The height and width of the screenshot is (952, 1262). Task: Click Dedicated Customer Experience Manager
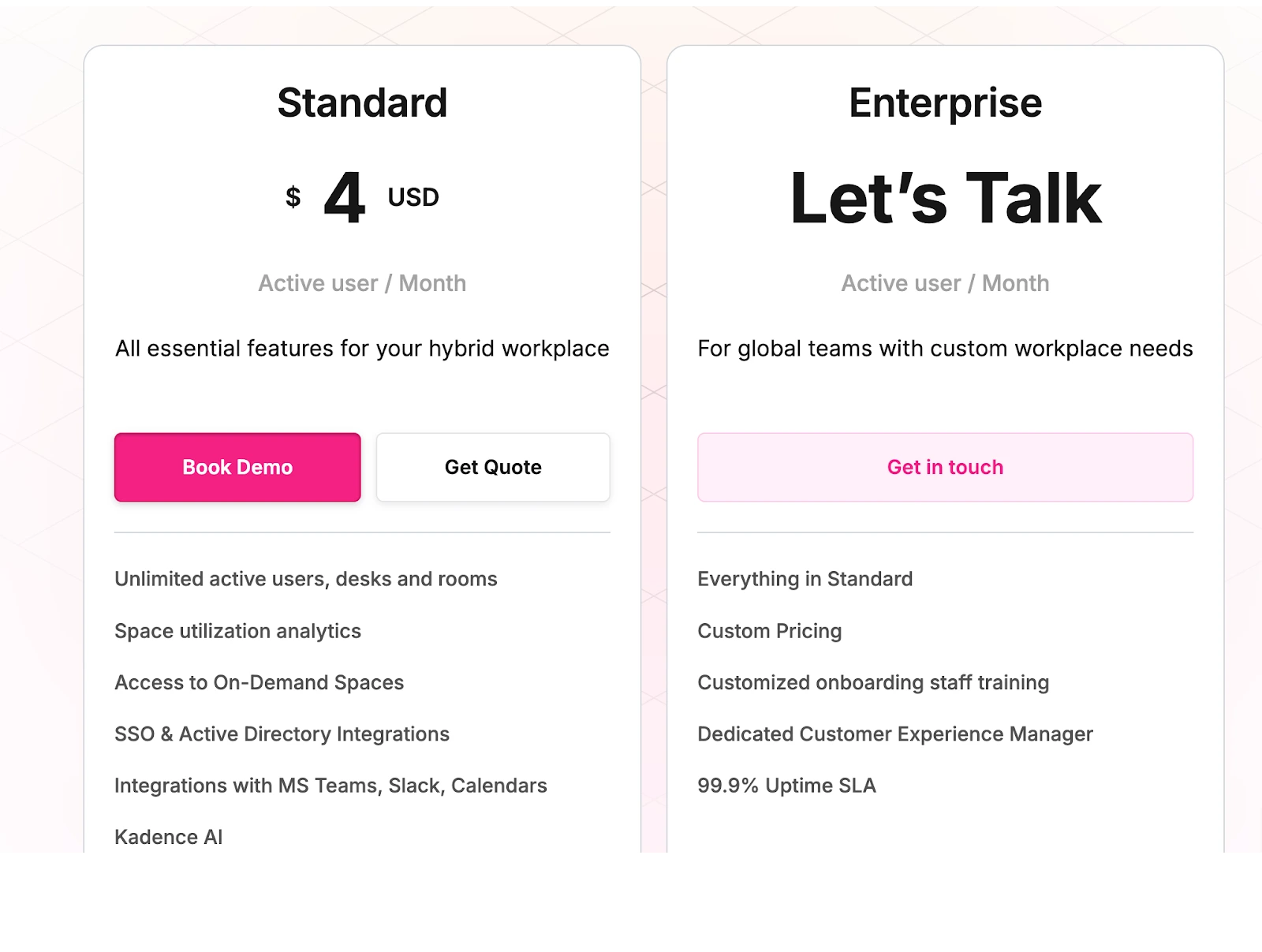(x=894, y=734)
